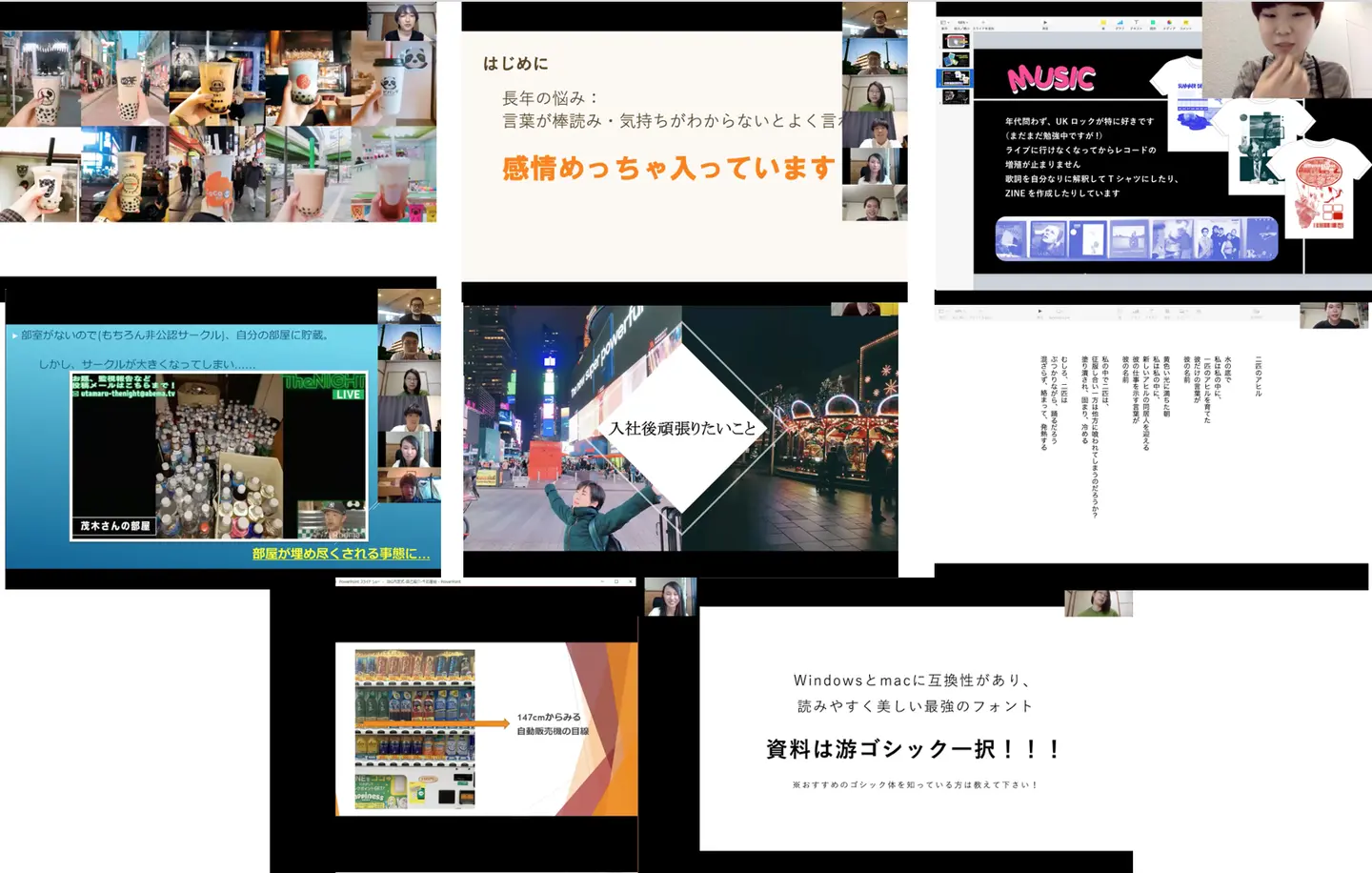
Task: Click the Comment icon in Keynote toolbar
Action: [x=1185, y=23]
